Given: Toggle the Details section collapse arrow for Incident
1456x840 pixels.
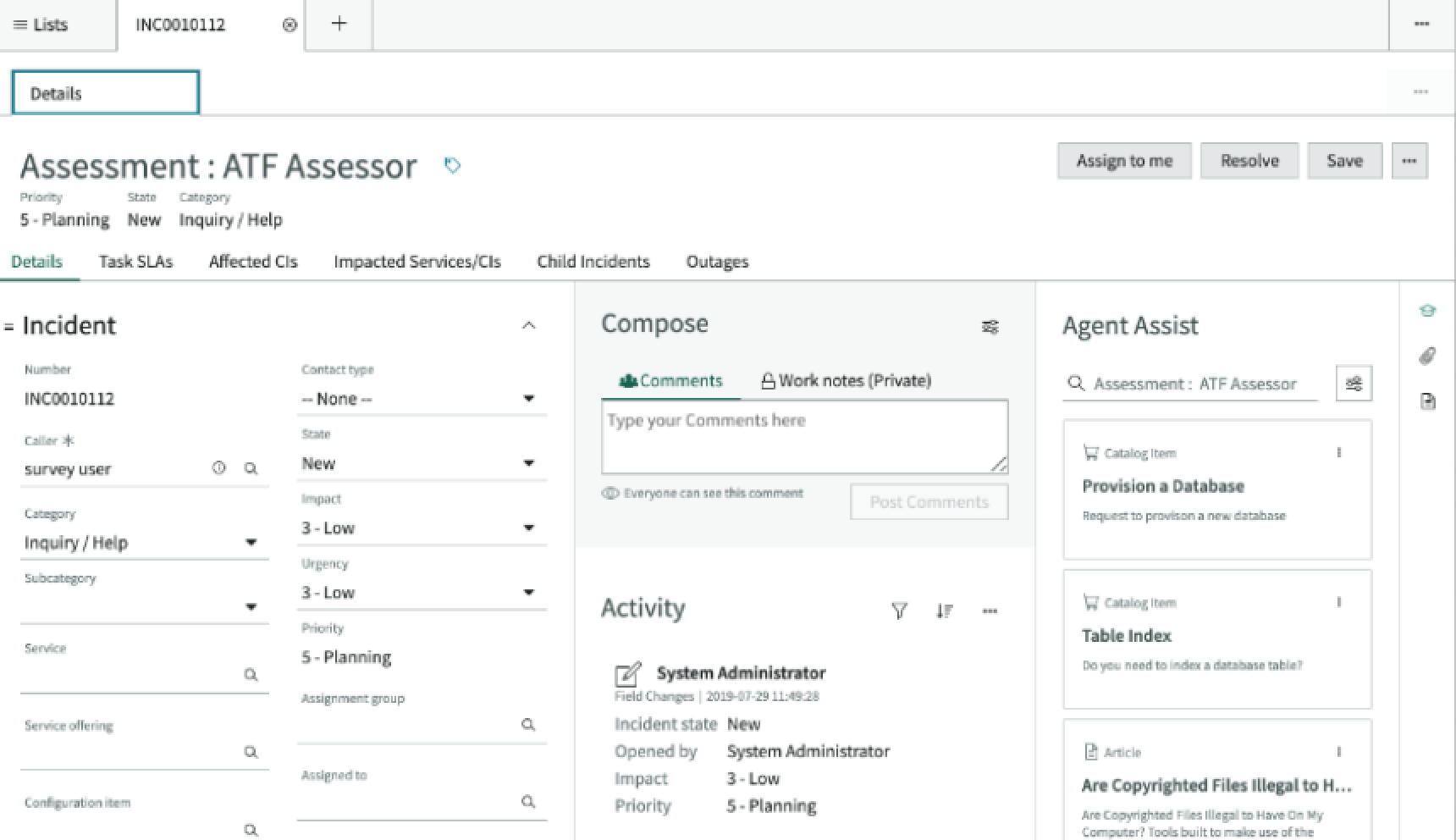Looking at the screenshot, I should 530,325.
